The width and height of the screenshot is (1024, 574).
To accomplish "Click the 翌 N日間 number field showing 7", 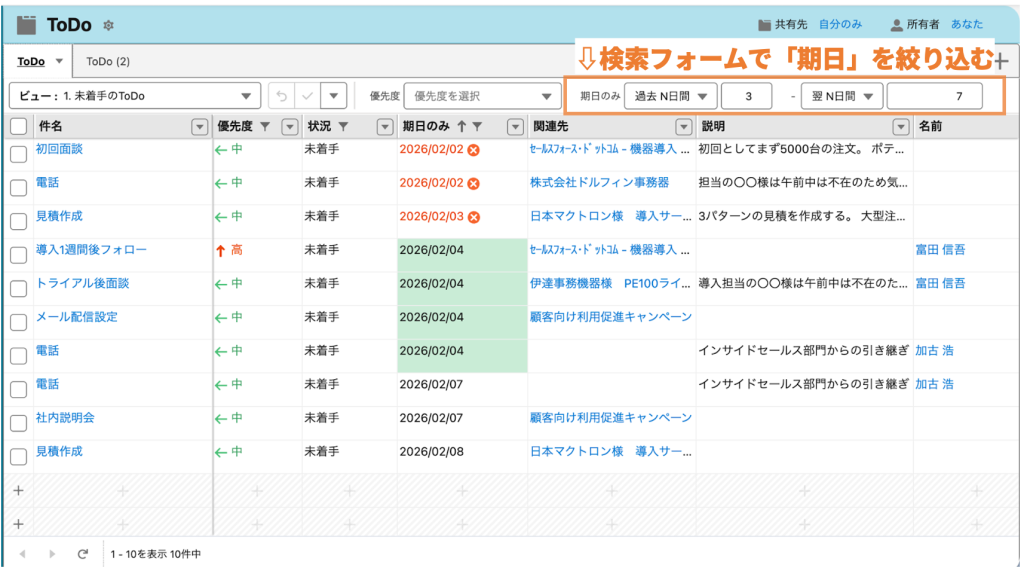I will 933,96.
